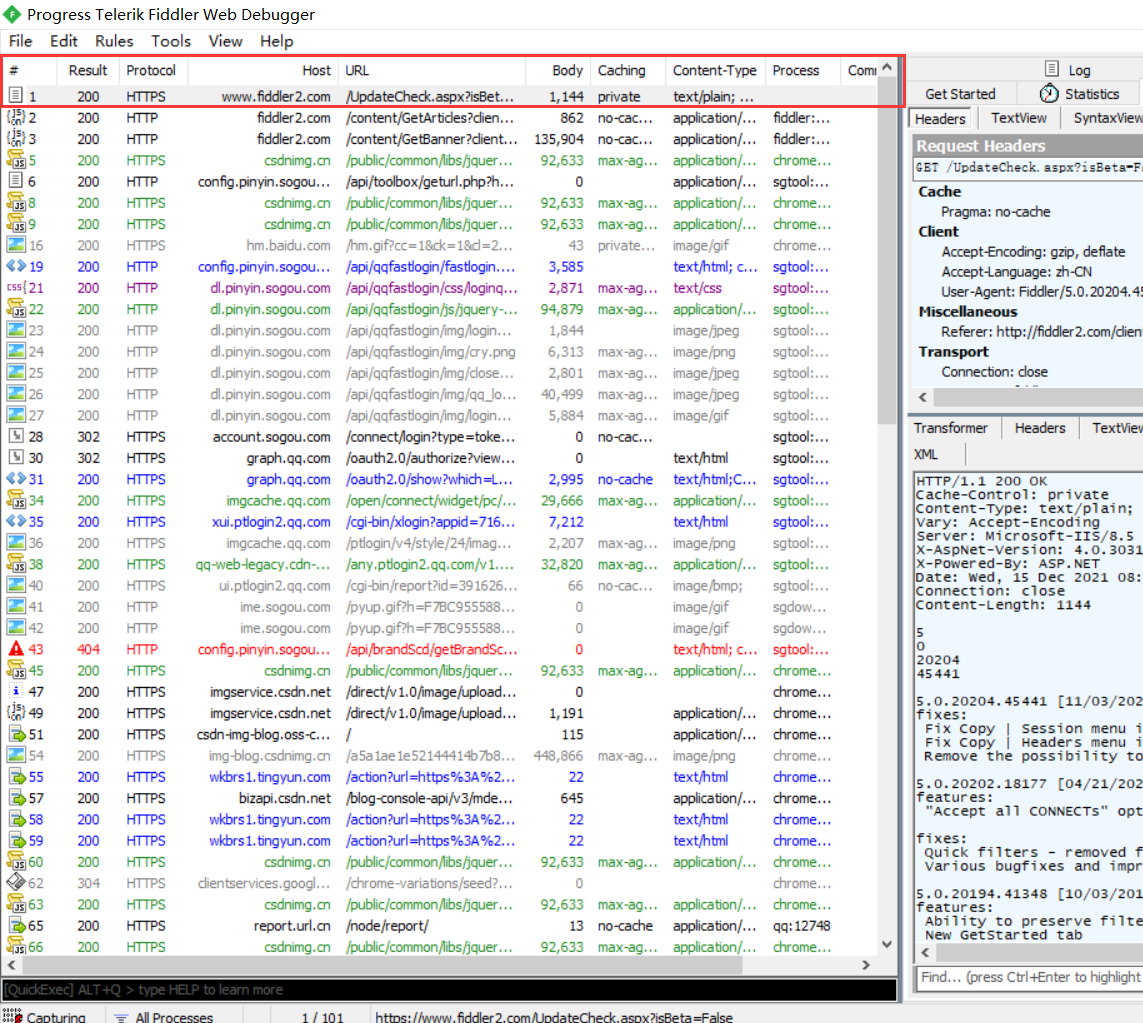Click the Pragma: no-cache header line

click(995, 211)
